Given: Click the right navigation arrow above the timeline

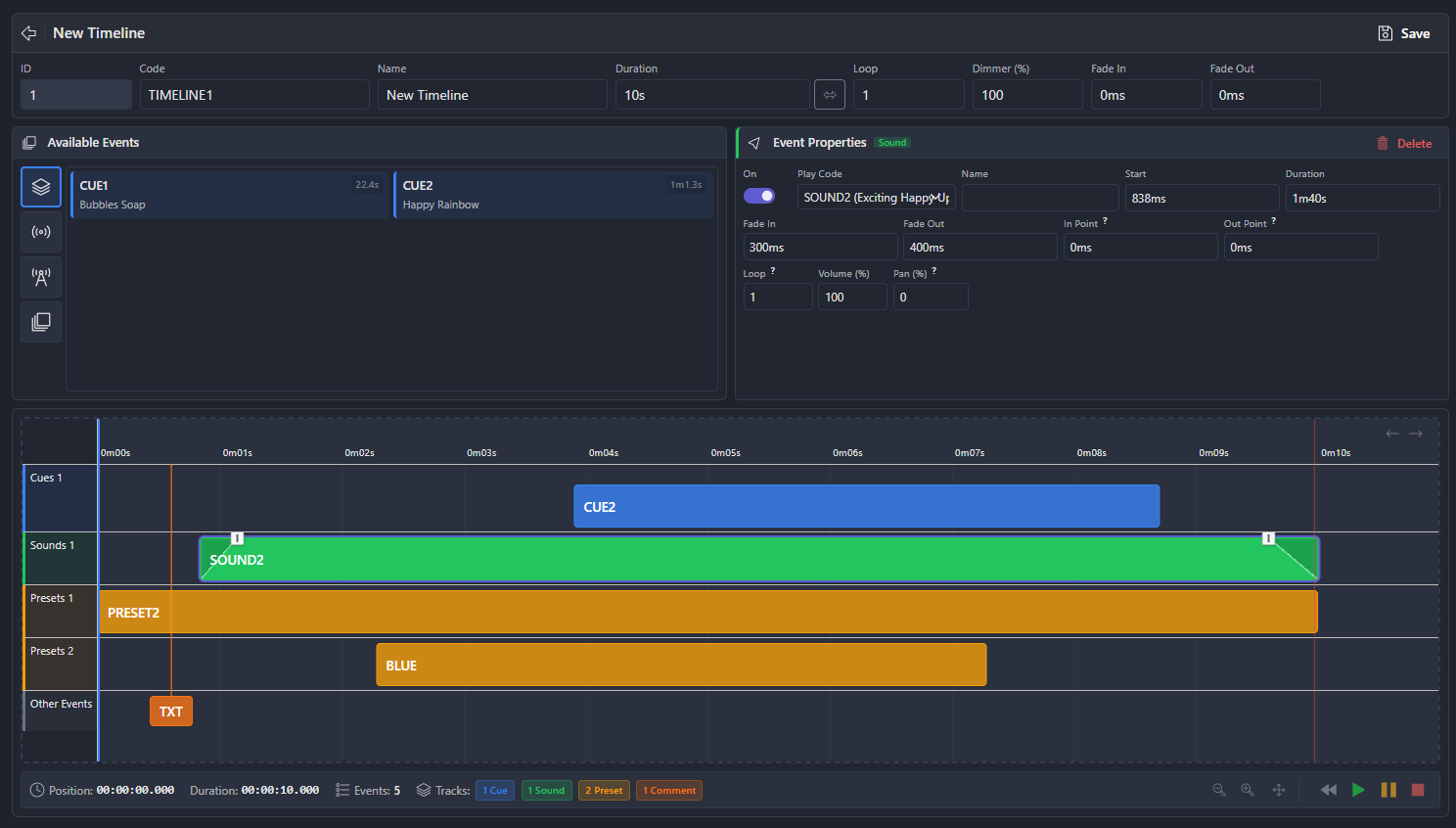Looking at the screenshot, I should point(1416,433).
